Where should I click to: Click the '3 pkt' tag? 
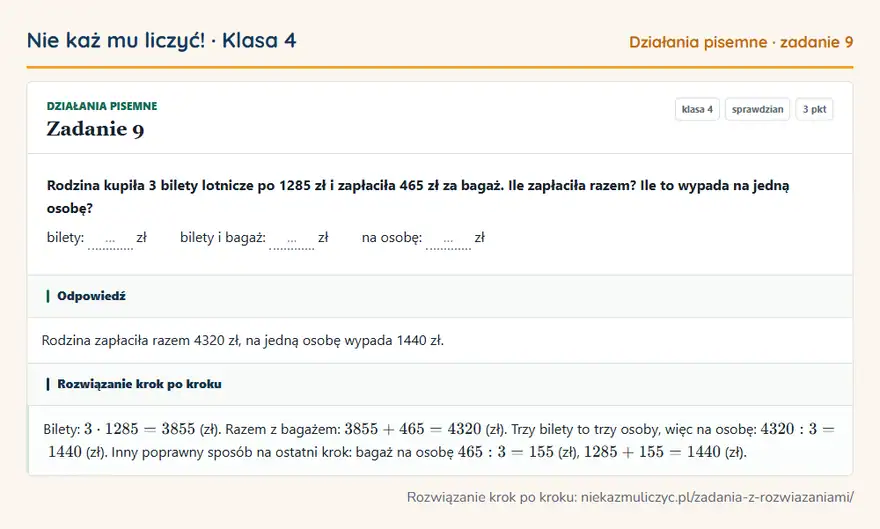(x=814, y=109)
